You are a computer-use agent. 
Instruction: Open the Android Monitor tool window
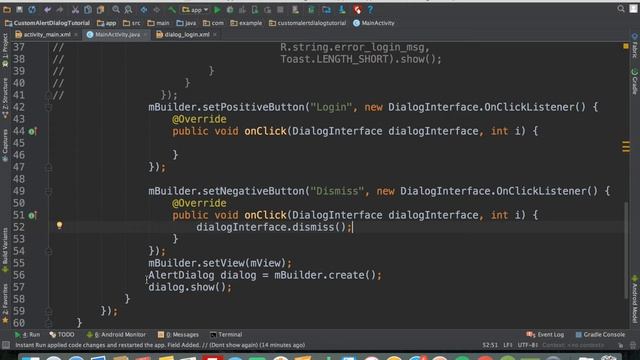click(116, 335)
